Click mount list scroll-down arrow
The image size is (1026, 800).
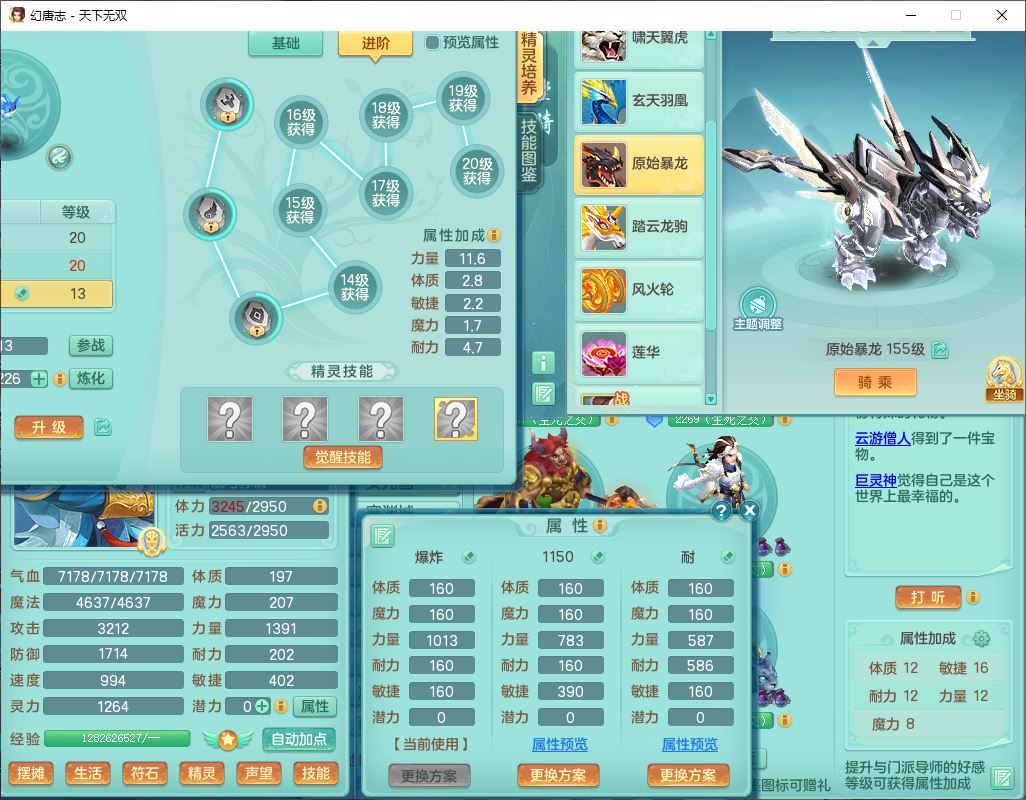click(x=711, y=398)
